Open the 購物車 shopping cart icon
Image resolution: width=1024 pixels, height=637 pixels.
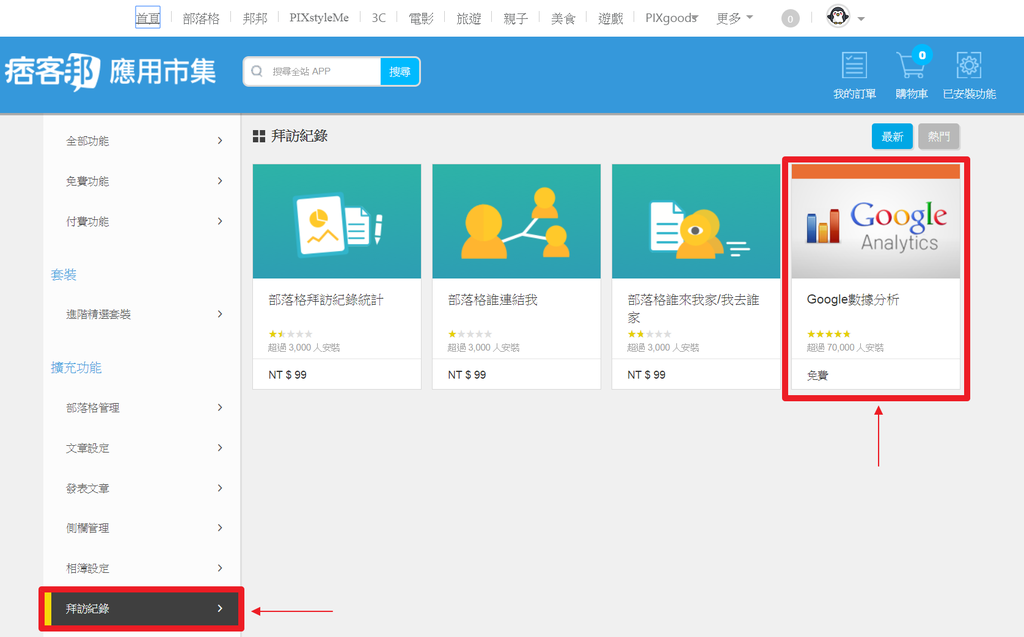point(911,65)
